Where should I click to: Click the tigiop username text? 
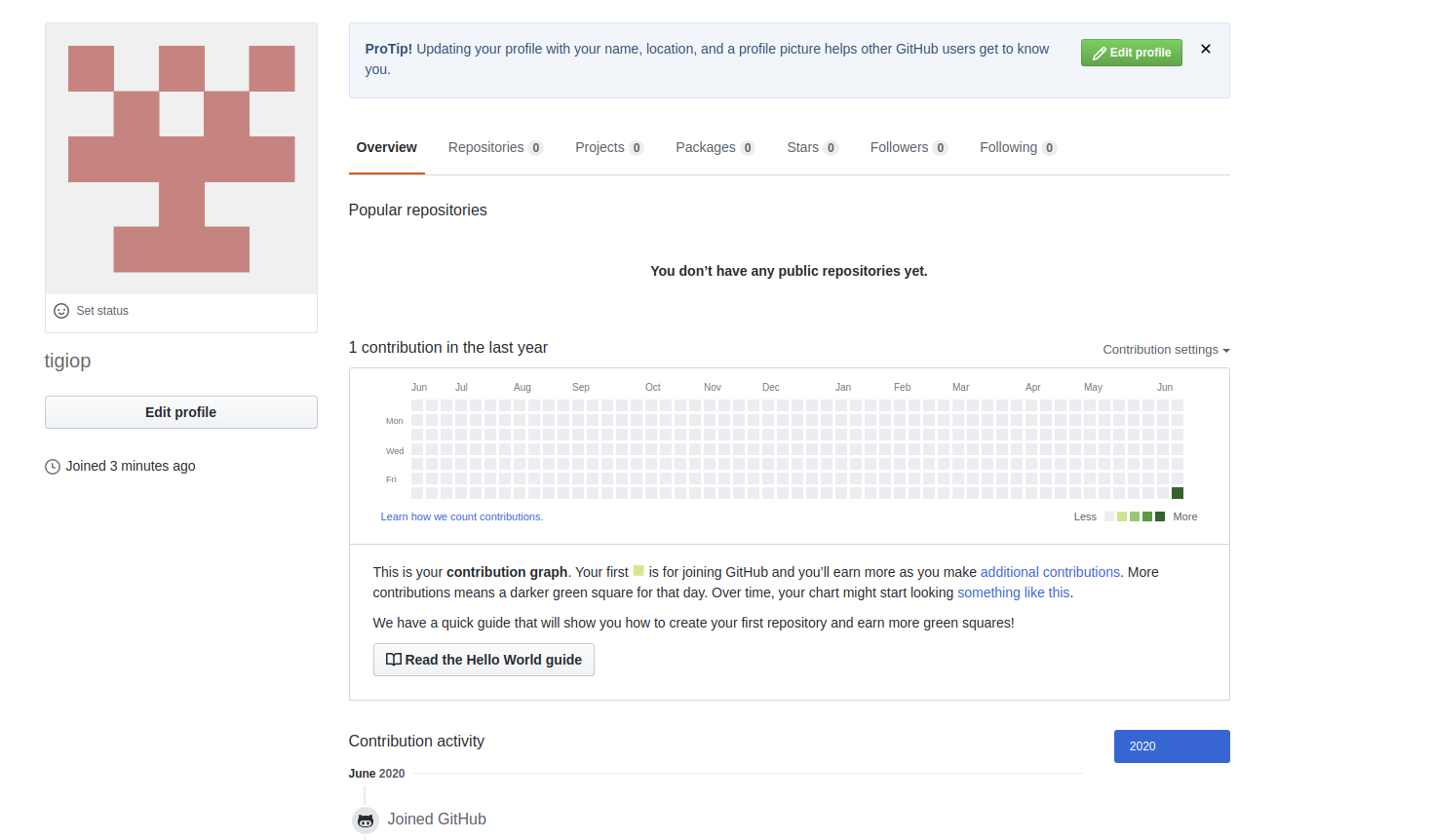(68, 361)
